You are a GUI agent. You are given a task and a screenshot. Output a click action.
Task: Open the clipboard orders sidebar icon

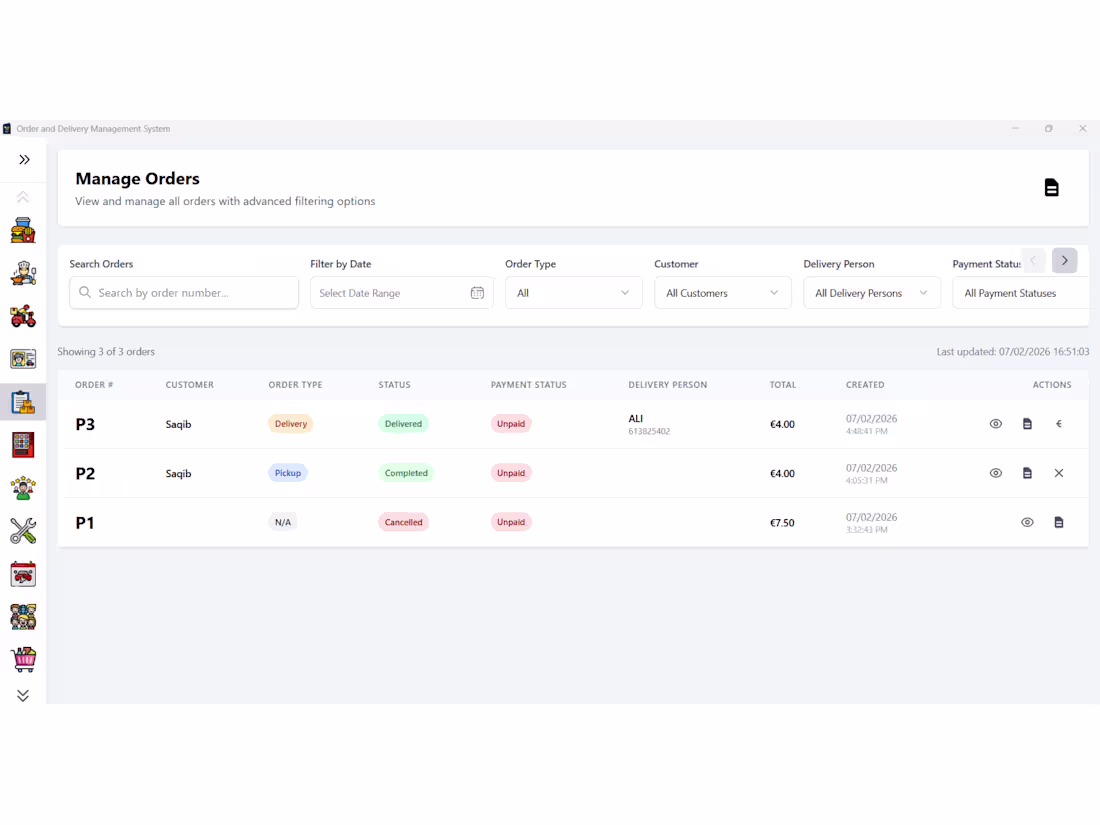point(23,402)
